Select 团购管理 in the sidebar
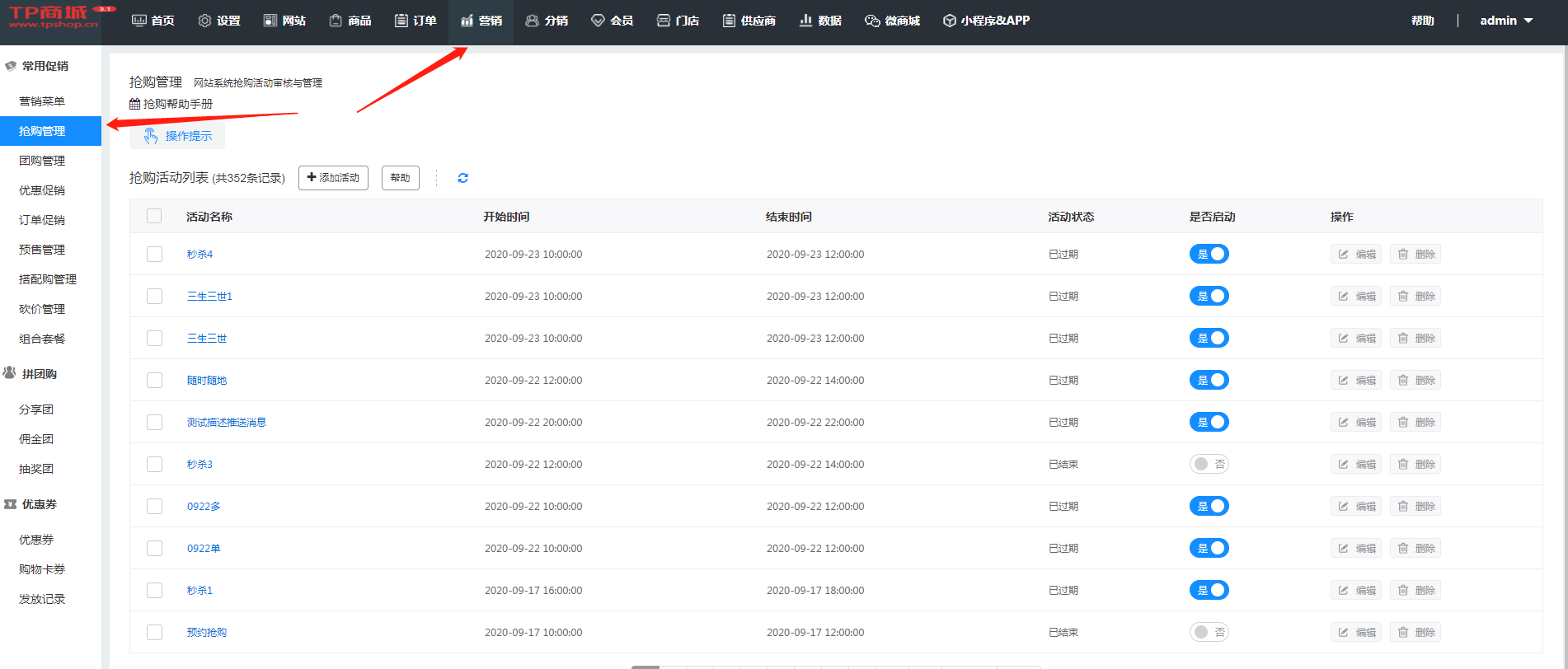1568x669 pixels. pyautogui.click(x=42, y=161)
